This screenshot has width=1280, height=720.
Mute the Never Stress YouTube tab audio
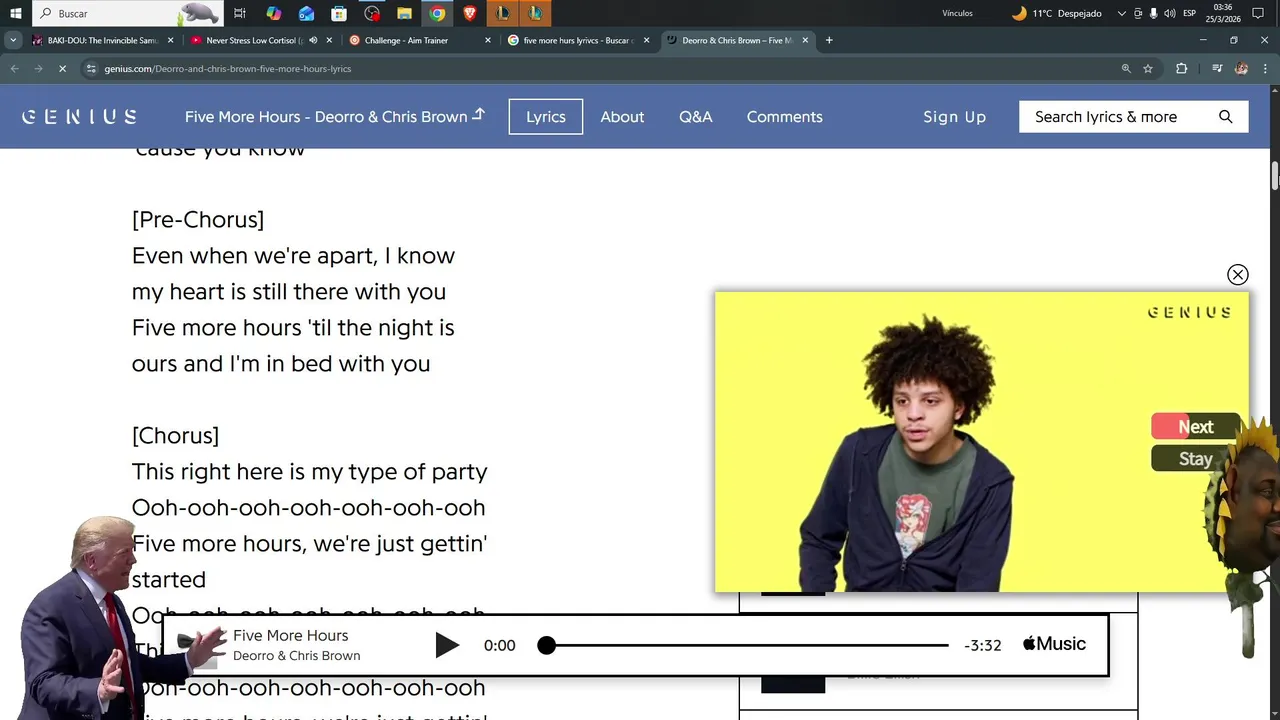tap(313, 40)
